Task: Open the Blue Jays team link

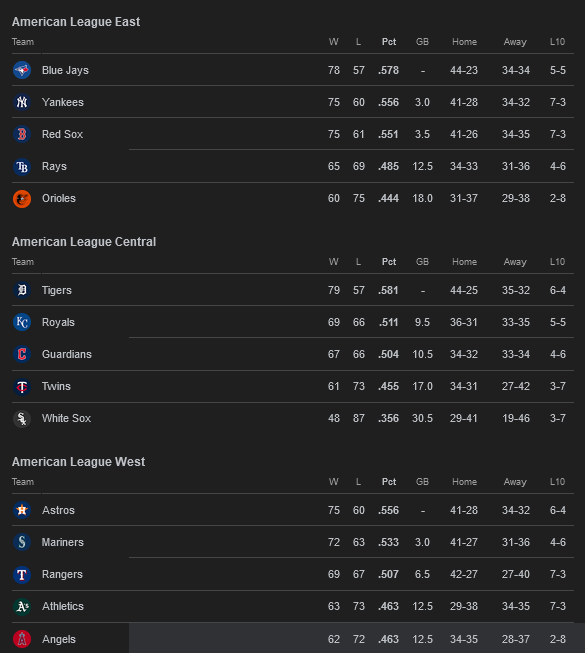Action: pyautogui.click(x=65, y=70)
